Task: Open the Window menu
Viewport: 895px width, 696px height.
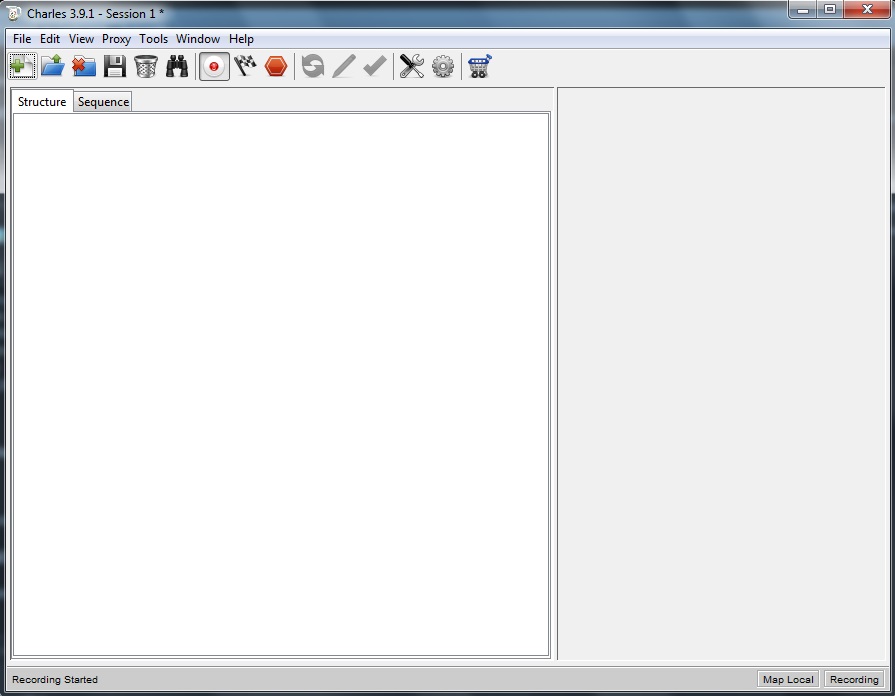Action: (x=197, y=39)
